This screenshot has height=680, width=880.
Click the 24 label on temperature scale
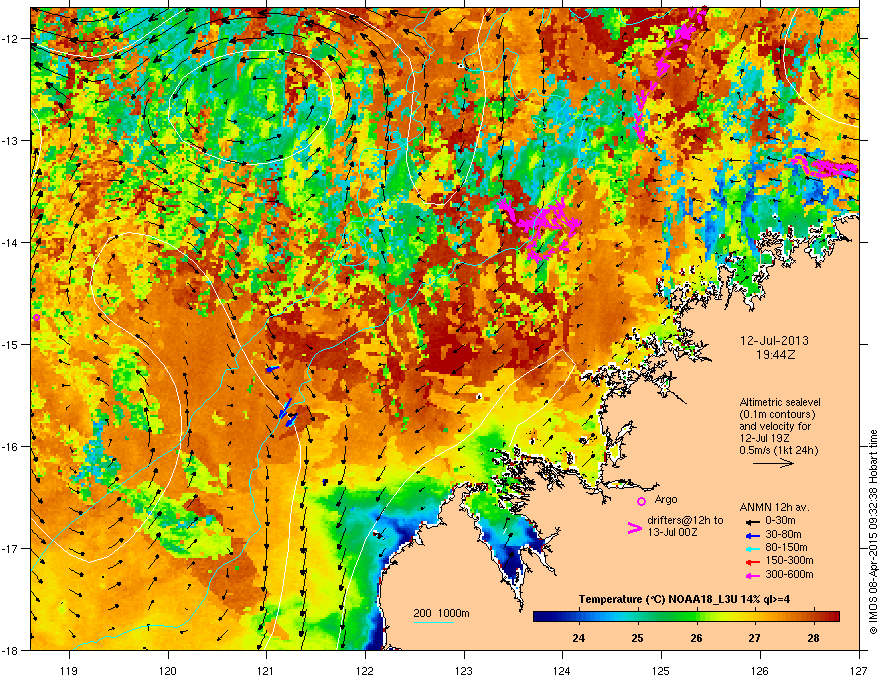click(578, 638)
